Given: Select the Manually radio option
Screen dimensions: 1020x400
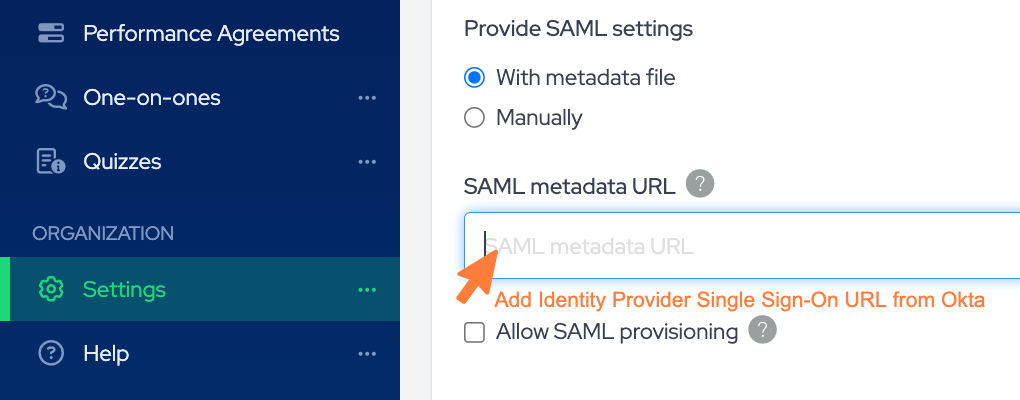Looking at the screenshot, I should [x=475, y=118].
